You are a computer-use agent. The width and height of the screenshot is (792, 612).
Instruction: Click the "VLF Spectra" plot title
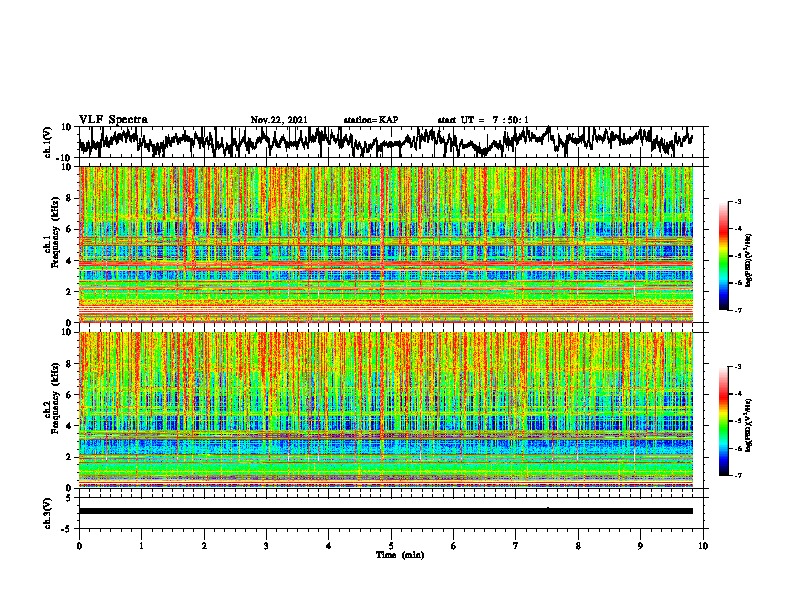pyautogui.click(x=113, y=120)
